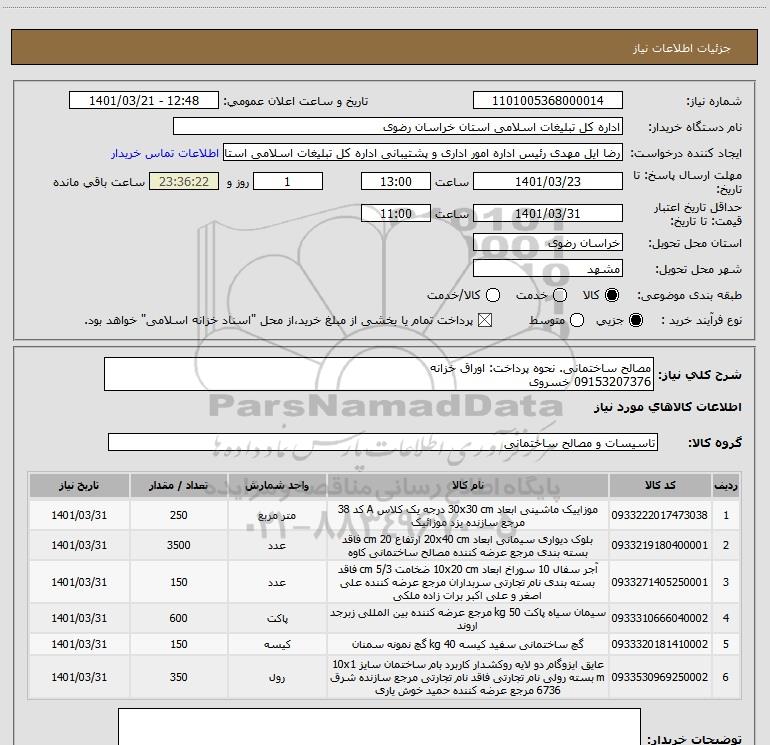The width and height of the screenshot is (770, 745).
Task: Click the deadline time field 13:00
Action: [396, 181]
